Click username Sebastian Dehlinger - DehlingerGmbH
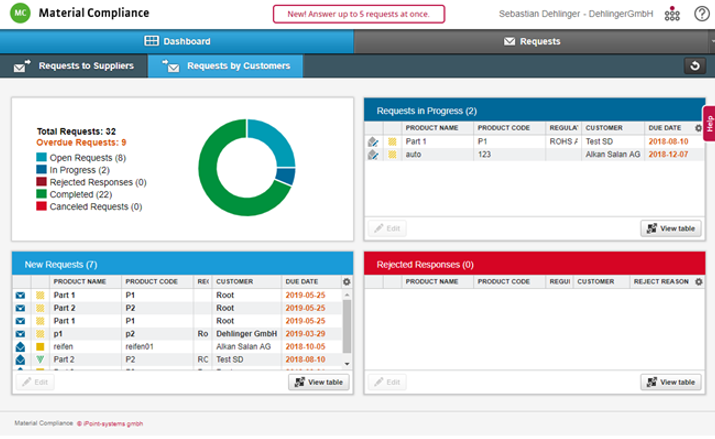This screenshot has height=439, width=715. coord(575,14)
